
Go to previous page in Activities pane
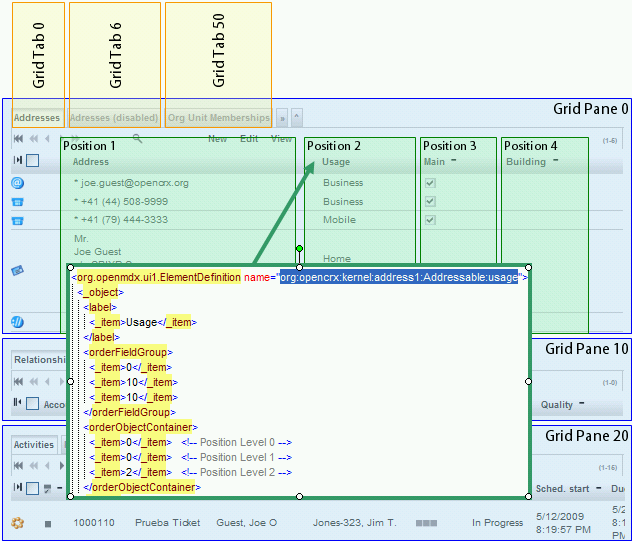(48, 466)
